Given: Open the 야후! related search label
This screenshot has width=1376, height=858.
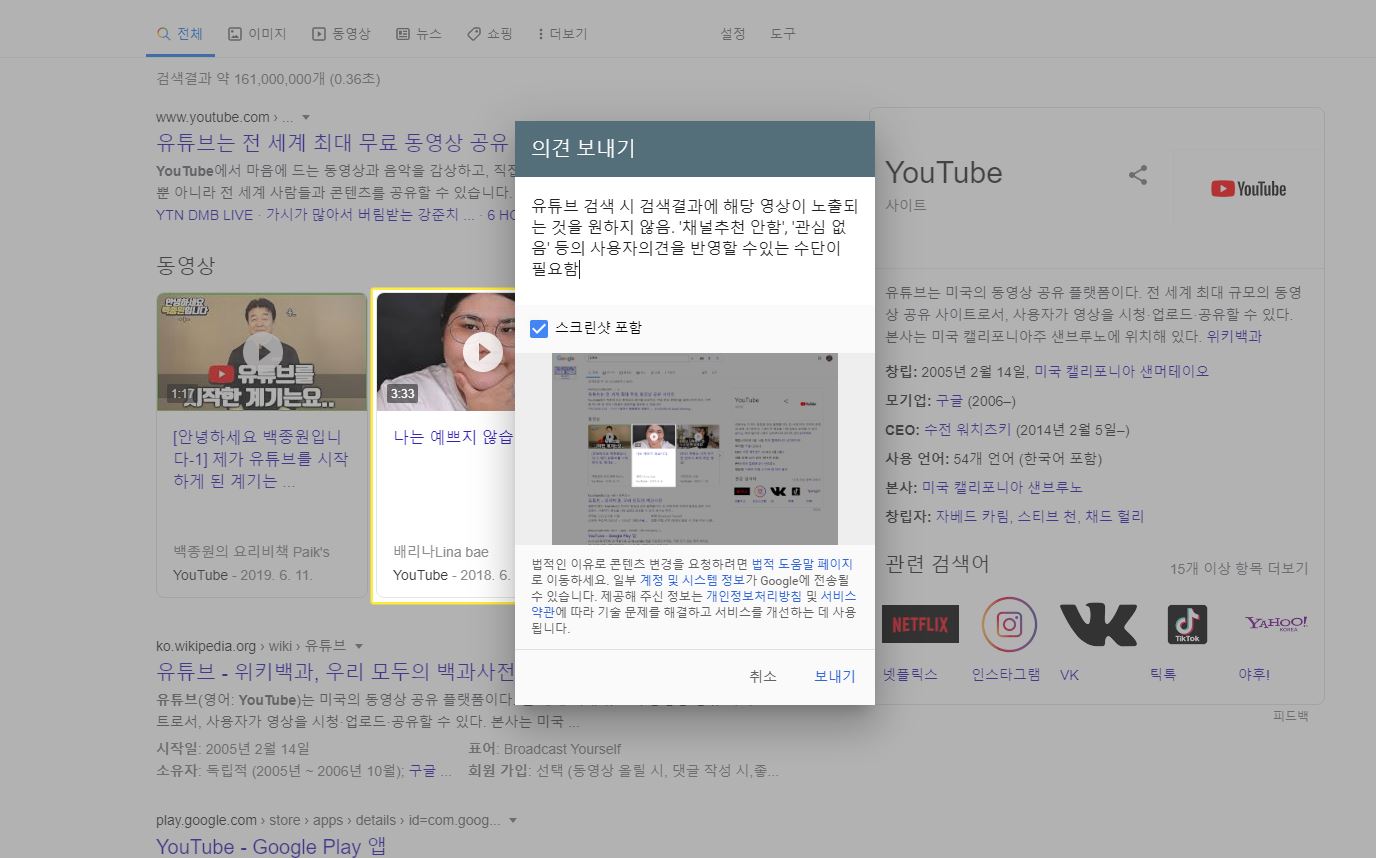Looking at the screenshot, I should click(1254, 675).
